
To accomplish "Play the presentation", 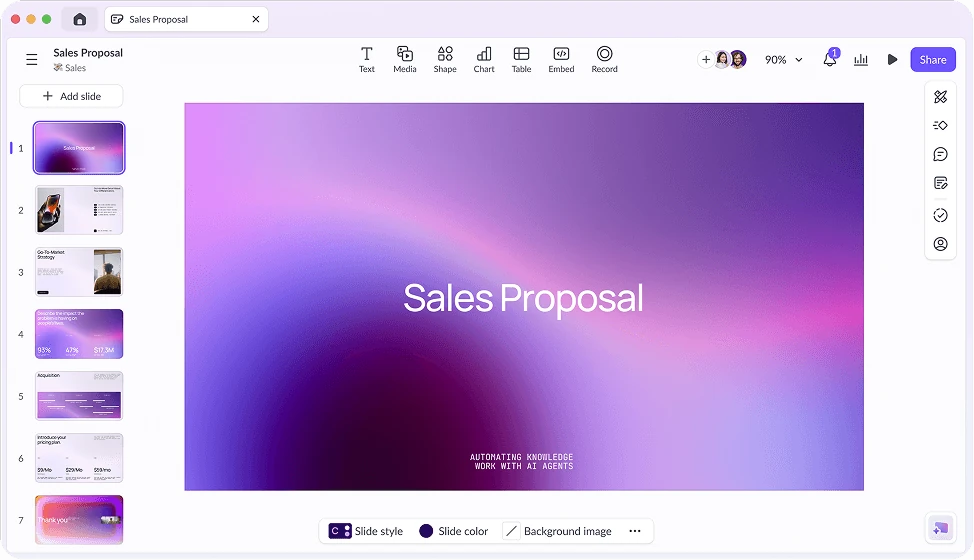I will click(892, 60).
